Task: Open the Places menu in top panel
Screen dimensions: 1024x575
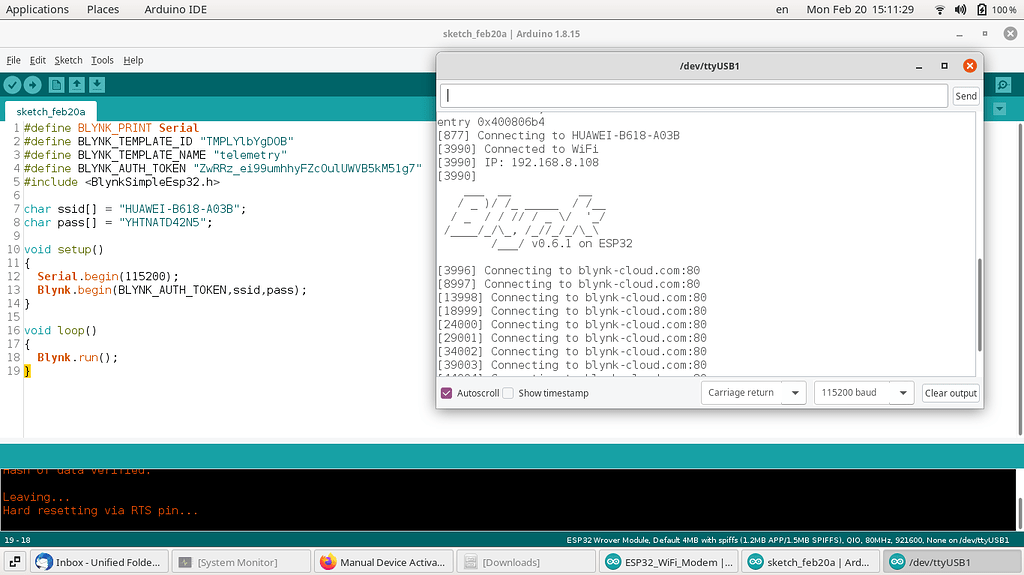Action: [103, 9]
